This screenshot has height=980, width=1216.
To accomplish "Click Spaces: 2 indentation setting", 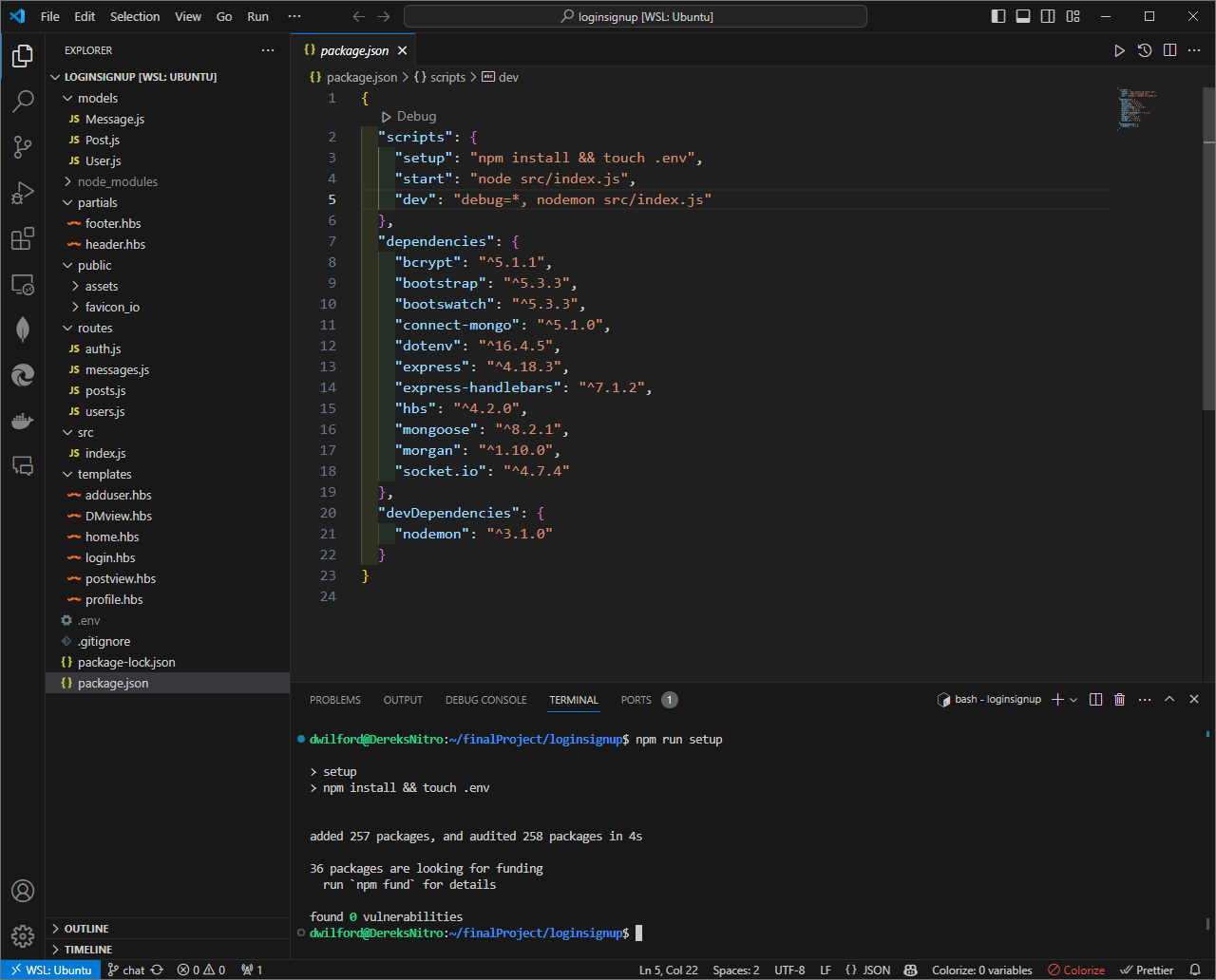I will click(736, 970).
